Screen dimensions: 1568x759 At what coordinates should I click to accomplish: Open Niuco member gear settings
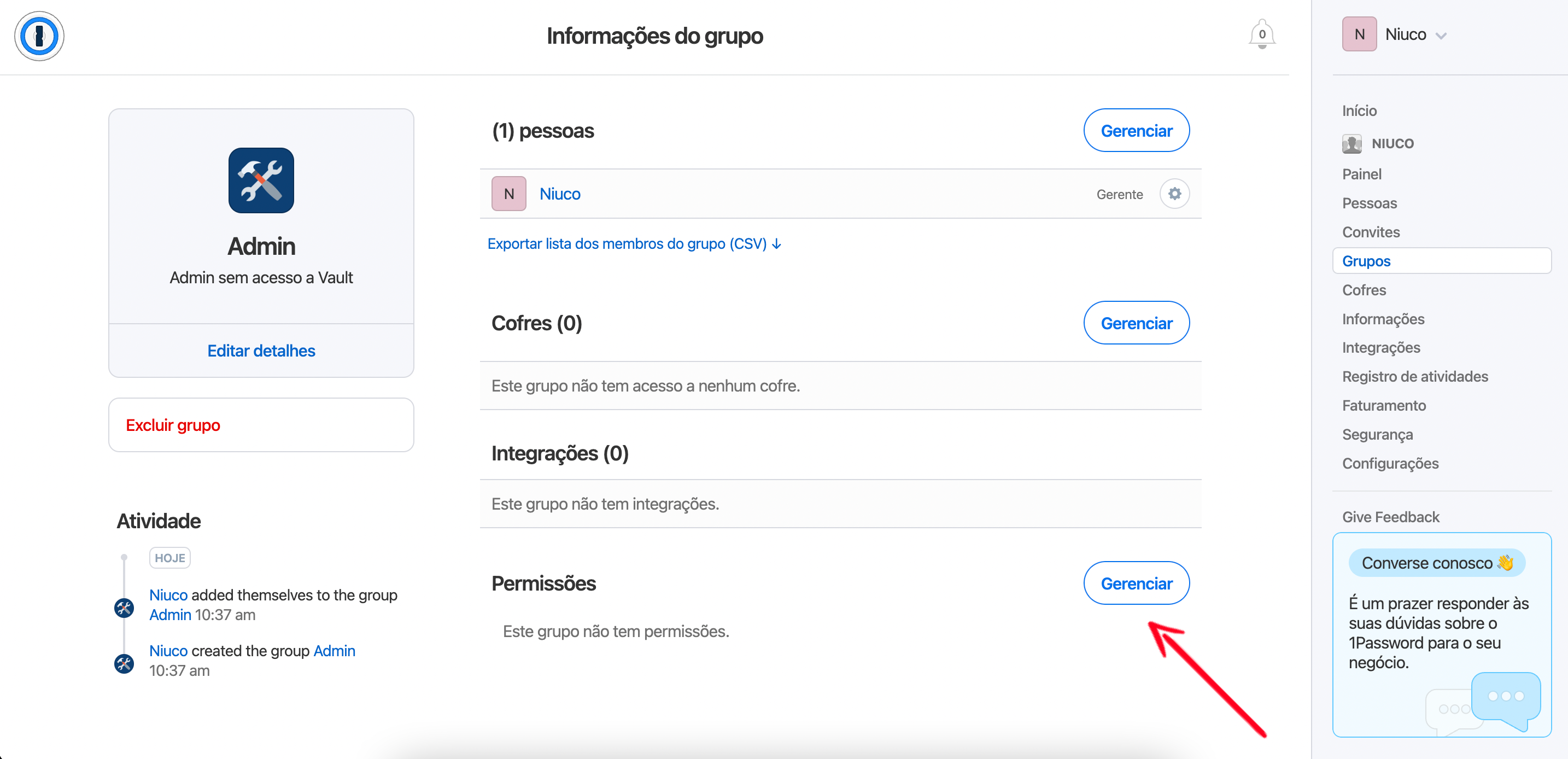point(1174,194)
